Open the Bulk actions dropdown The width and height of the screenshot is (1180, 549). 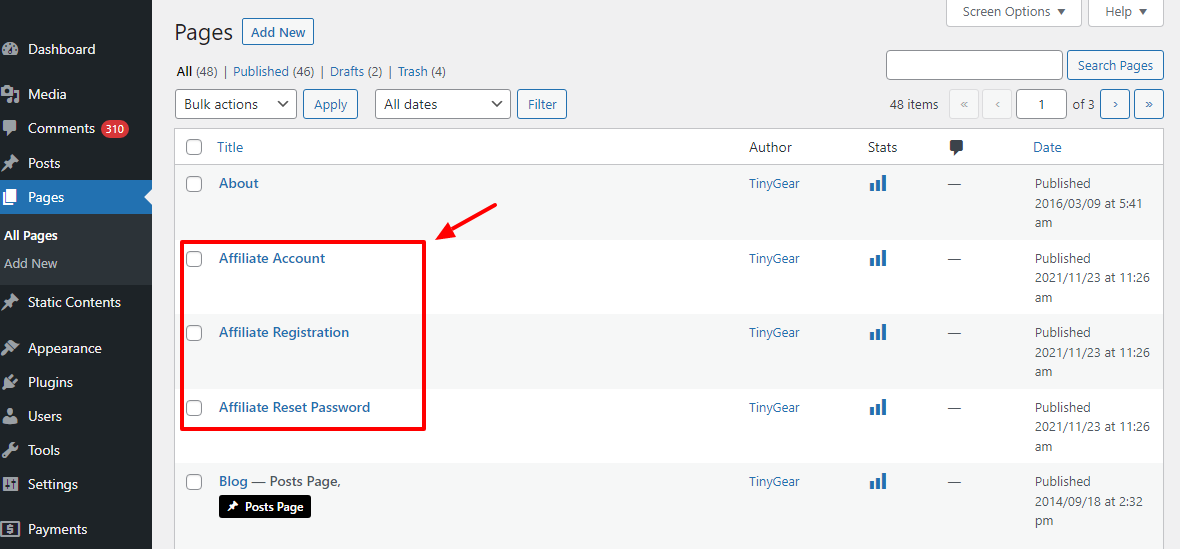235,104
